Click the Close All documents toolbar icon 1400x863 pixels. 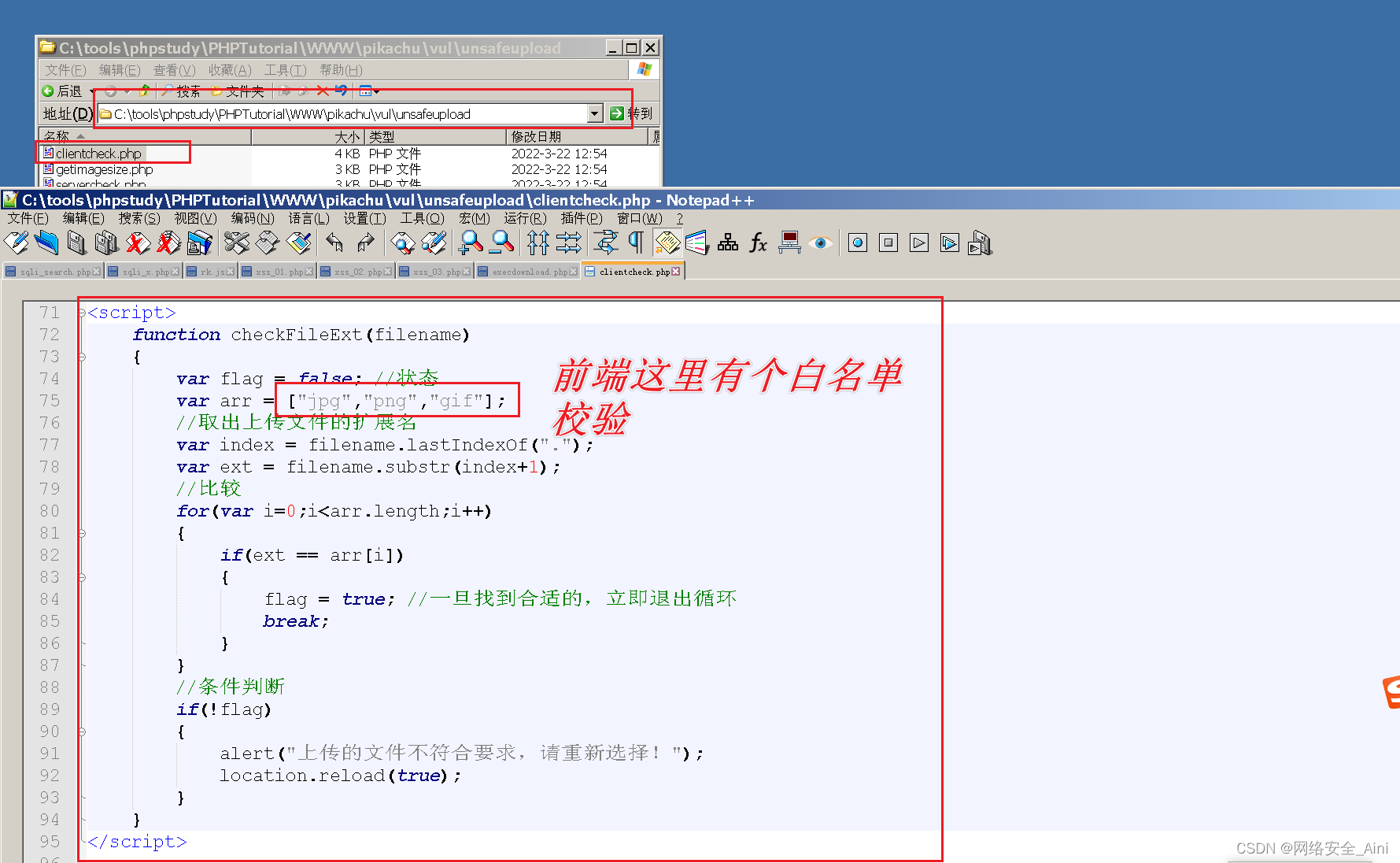click(x=168, y=243)
